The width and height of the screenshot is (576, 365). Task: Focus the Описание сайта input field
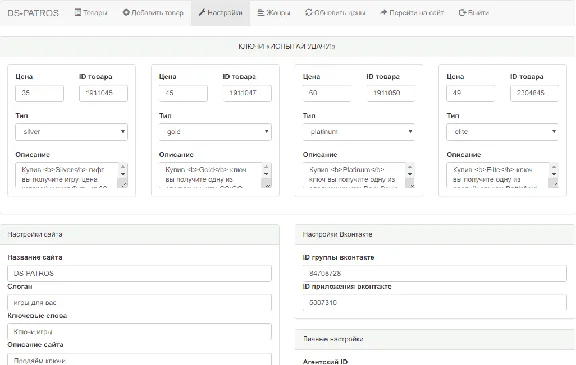point(140,359)
